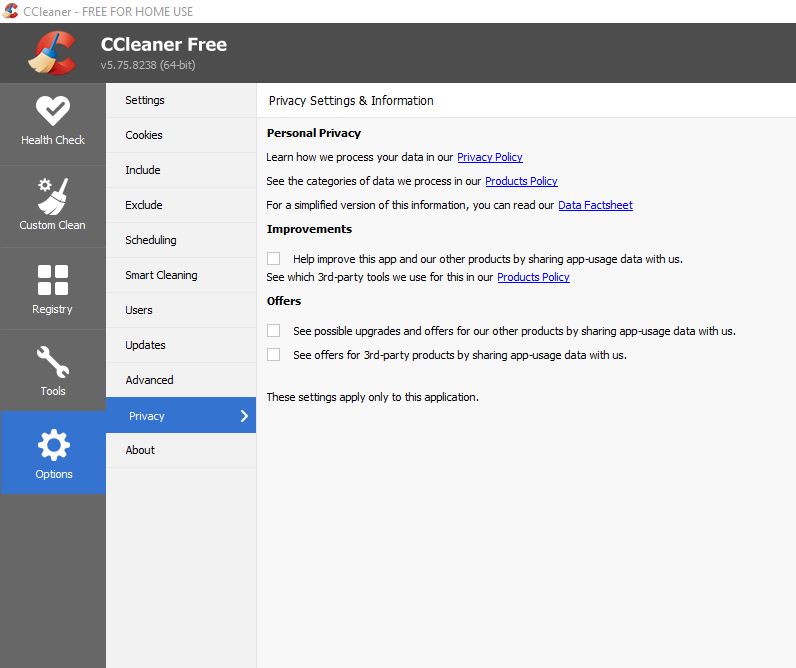Open Products Policy link under Personal Privacy

point(521,181)
